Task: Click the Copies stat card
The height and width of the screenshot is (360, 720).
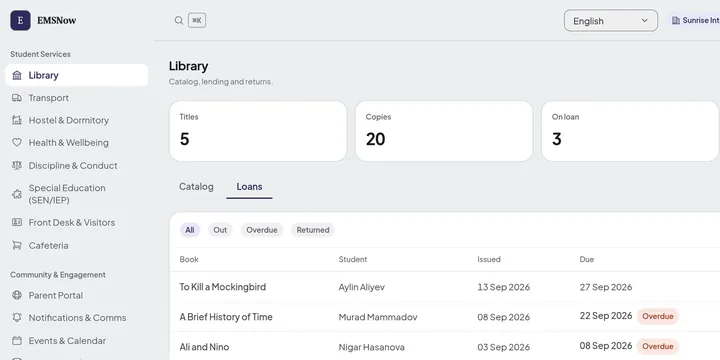Action: point(444,131)
